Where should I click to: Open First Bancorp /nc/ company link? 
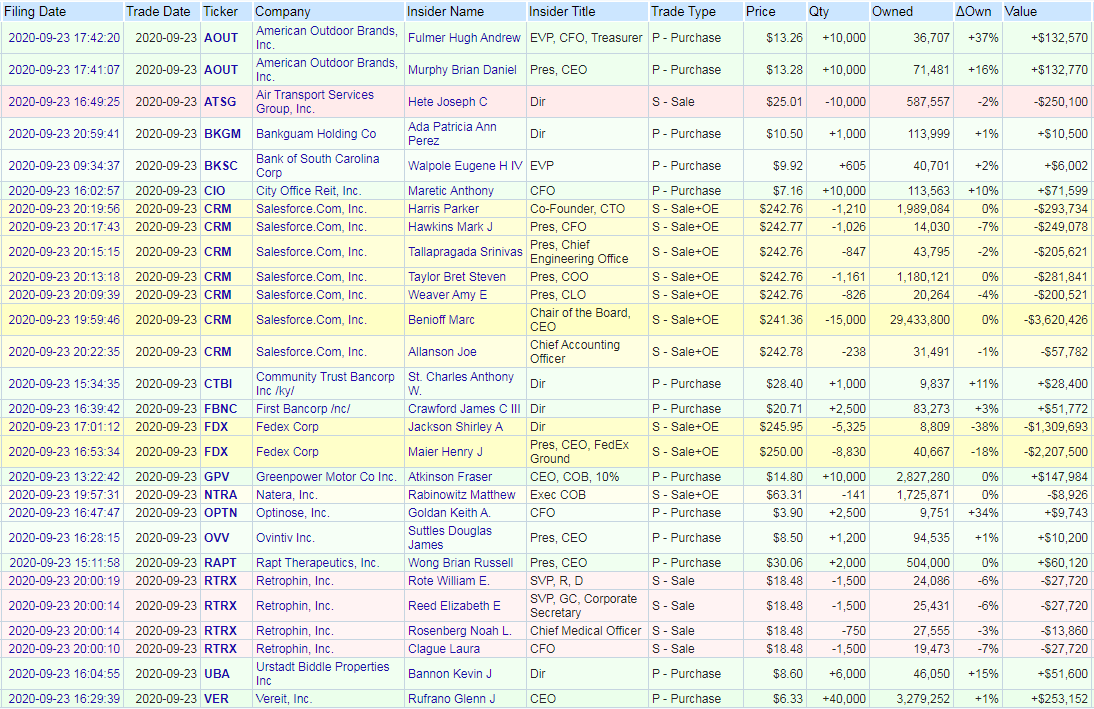(303, 409)
